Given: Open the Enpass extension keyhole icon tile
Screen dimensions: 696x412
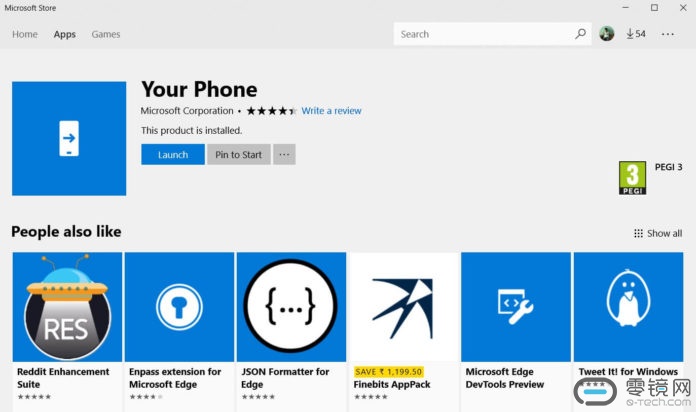Looking at the screenshot, I should pyautogui.click(x=179, y=307).
